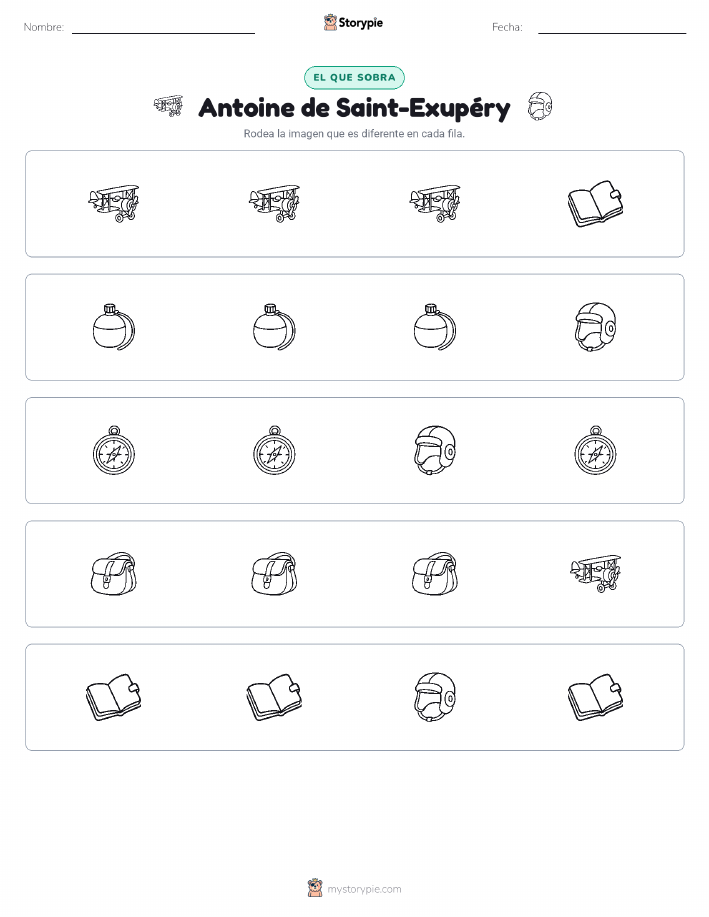The width and height of the screenshot is (709, 917).
Task: Click the EL QUE SOBRA badge
Action: (354, 77)
